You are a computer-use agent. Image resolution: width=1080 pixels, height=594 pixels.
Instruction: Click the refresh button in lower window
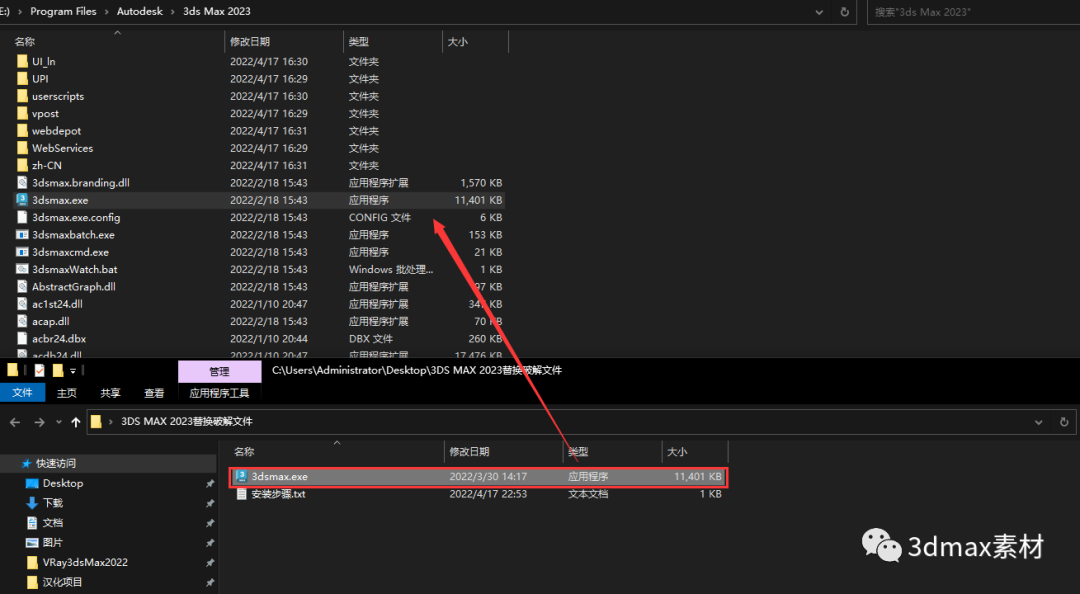[x=1064, y=422]
